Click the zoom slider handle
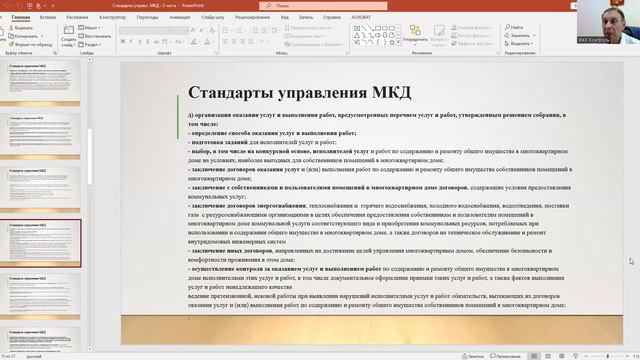640x360 pixels. tap(607, 356)
